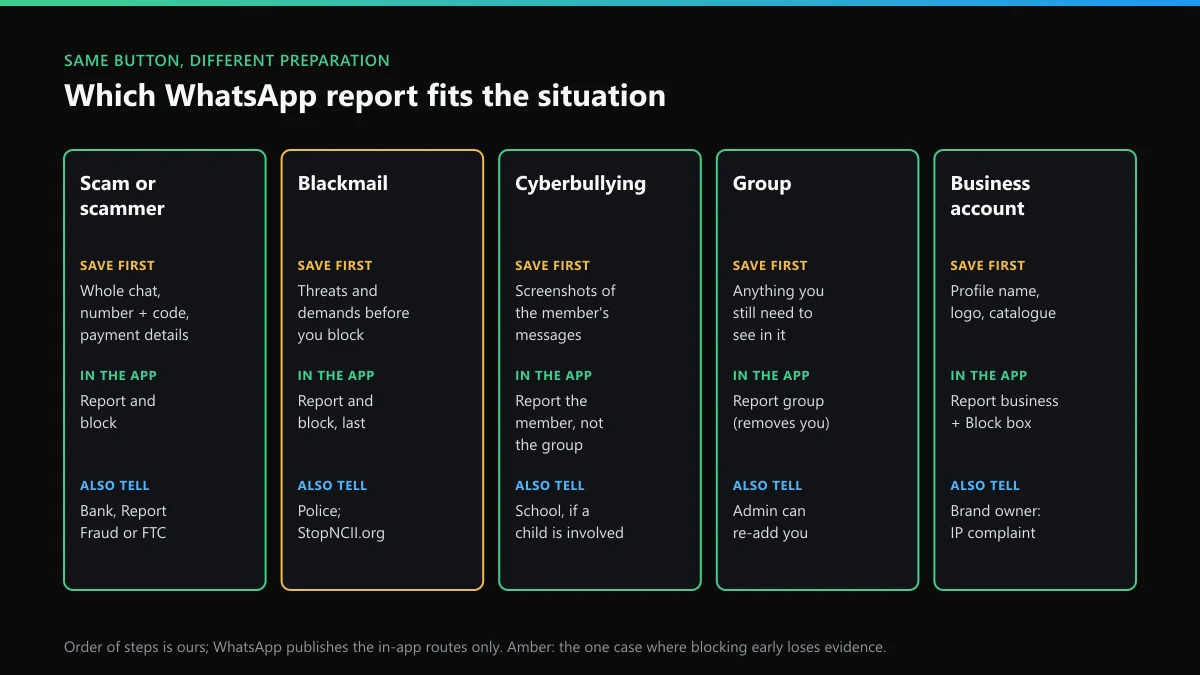
Task: Click 'Police; StopNCII.org' text
Action: pos(341,522)
